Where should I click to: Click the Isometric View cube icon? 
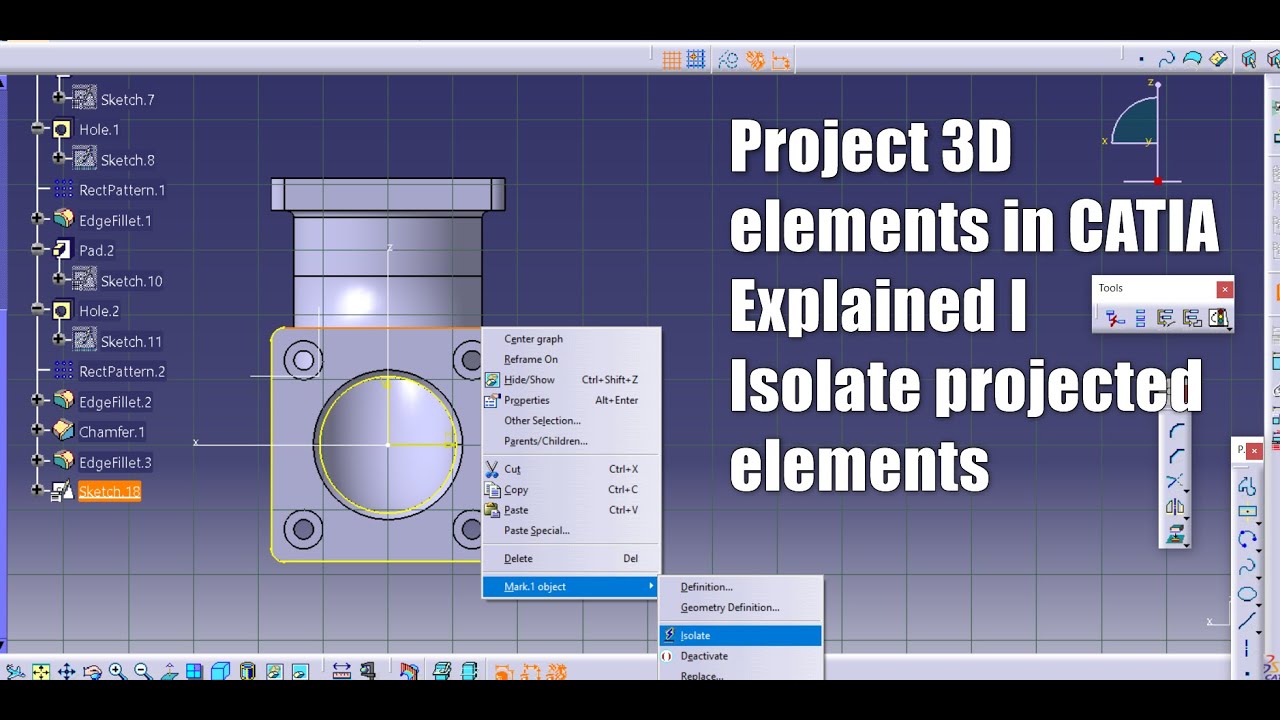tap(220, 671)
